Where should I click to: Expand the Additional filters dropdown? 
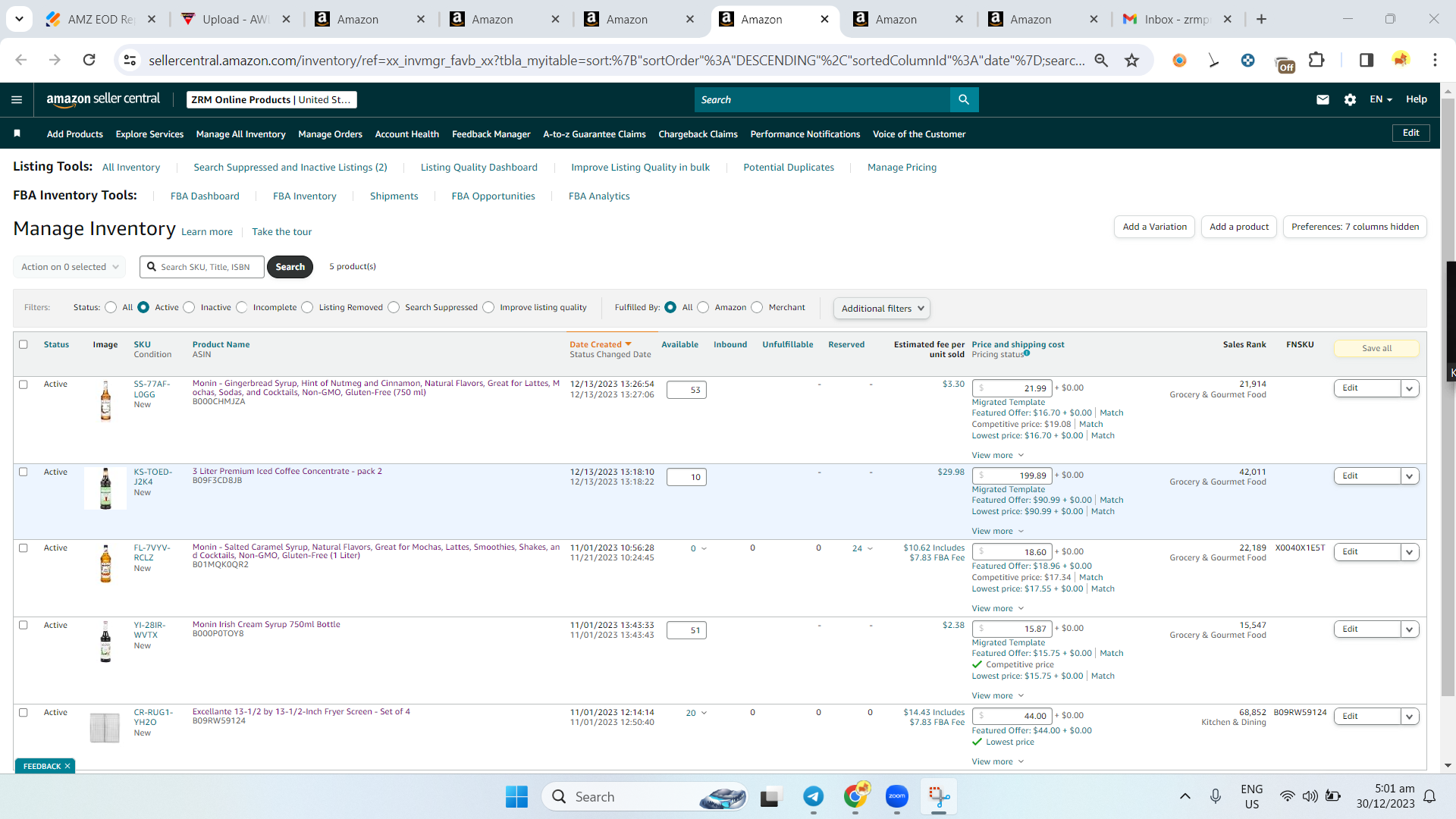pyautogui.click(x=882, y=308)
